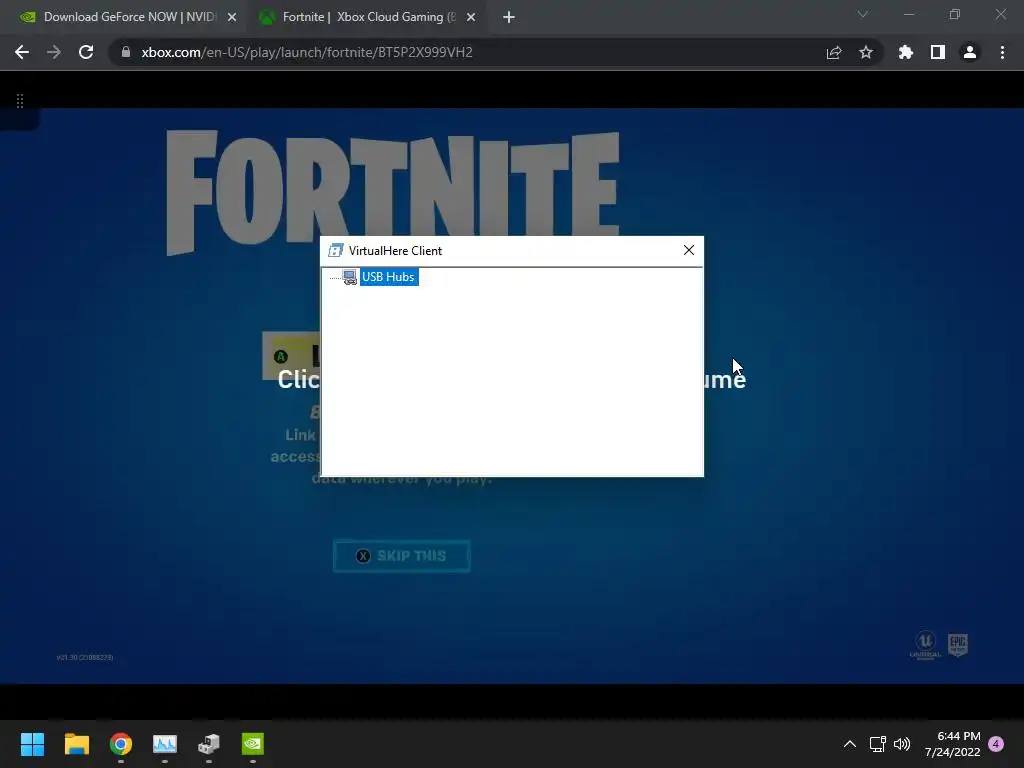Open Chrome from taskbar
Screen dimensions: 1024x768
(121, 744)
